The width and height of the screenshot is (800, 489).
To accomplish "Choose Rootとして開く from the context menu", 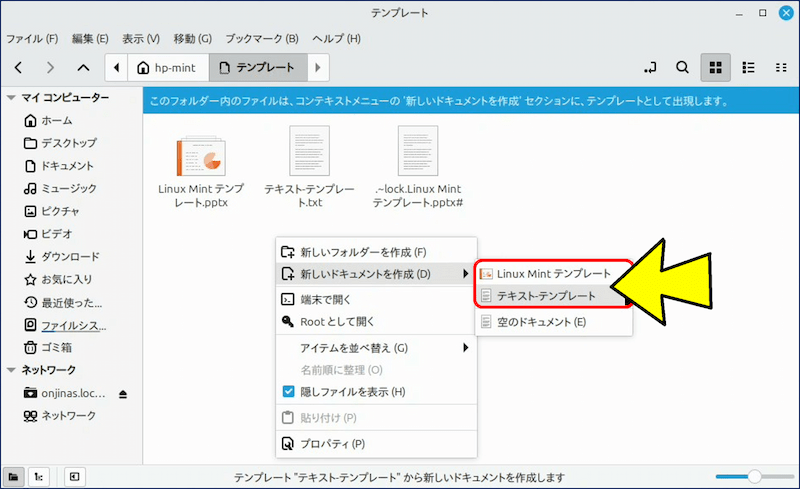I will 377,322.
